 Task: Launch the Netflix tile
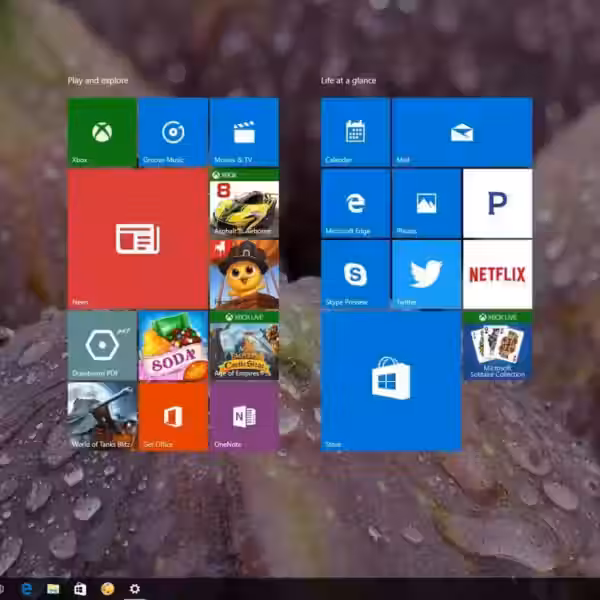coord(497,274)
